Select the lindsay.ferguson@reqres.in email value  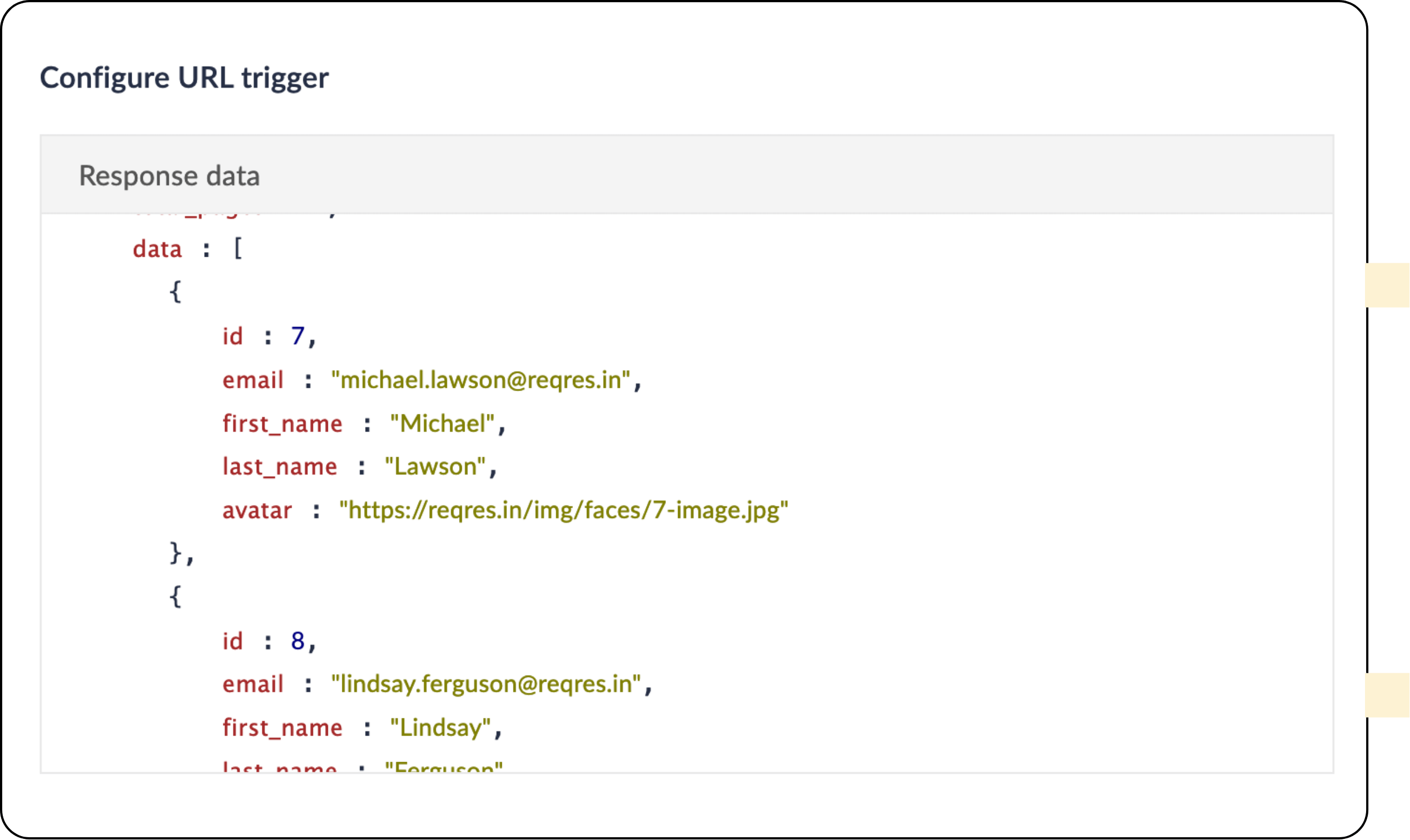485,684
